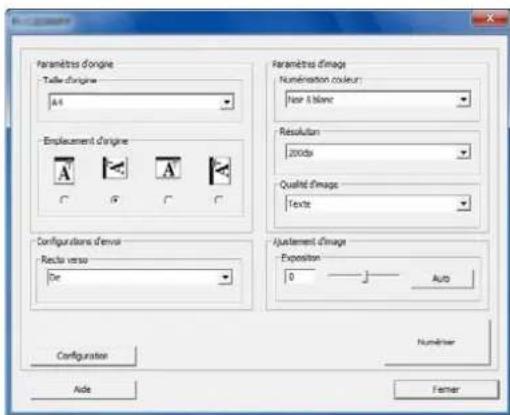Close the dialog with the title bar X
Screen dimensions: 510x415
490,18
